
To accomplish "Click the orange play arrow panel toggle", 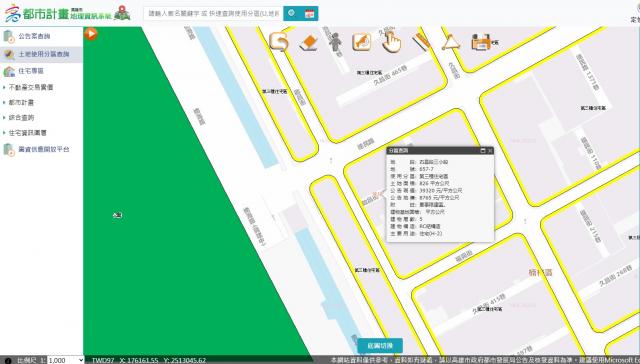I will 91,33.
